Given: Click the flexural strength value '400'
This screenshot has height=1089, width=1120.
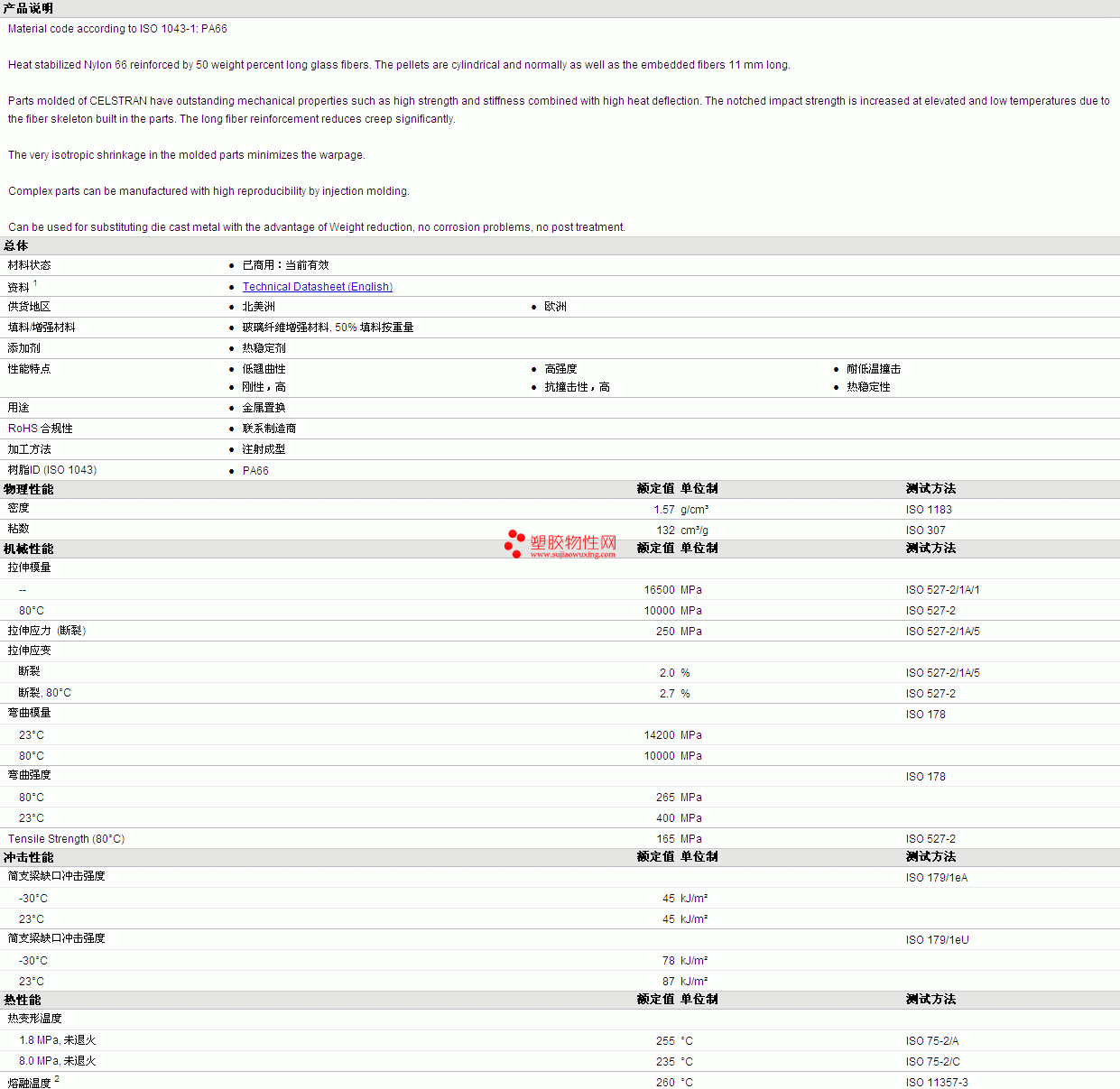Looking at the screenshot, I should pyautogui.click(x=665, y=818).
